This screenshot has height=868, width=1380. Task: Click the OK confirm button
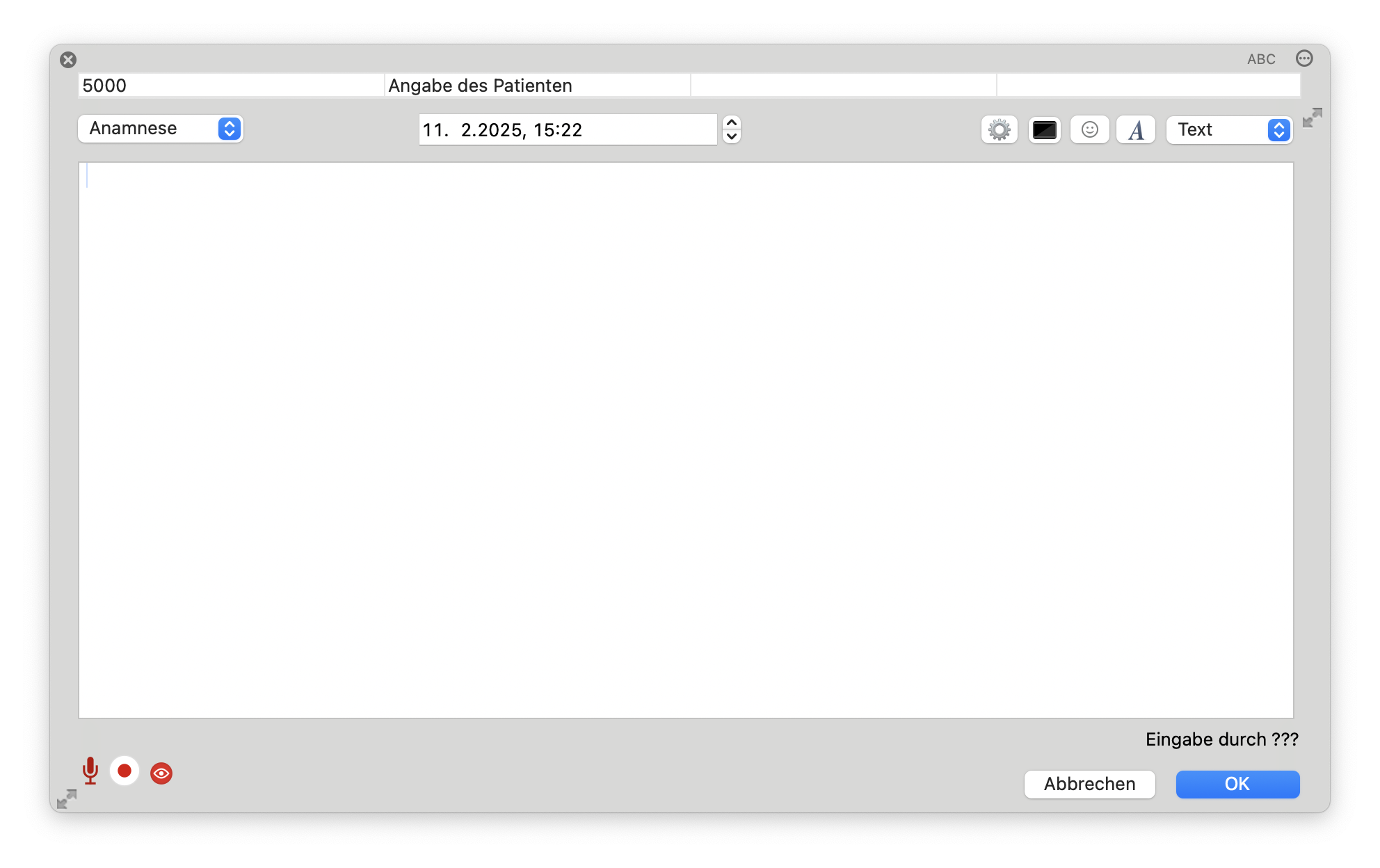[x=1237, y=784]
